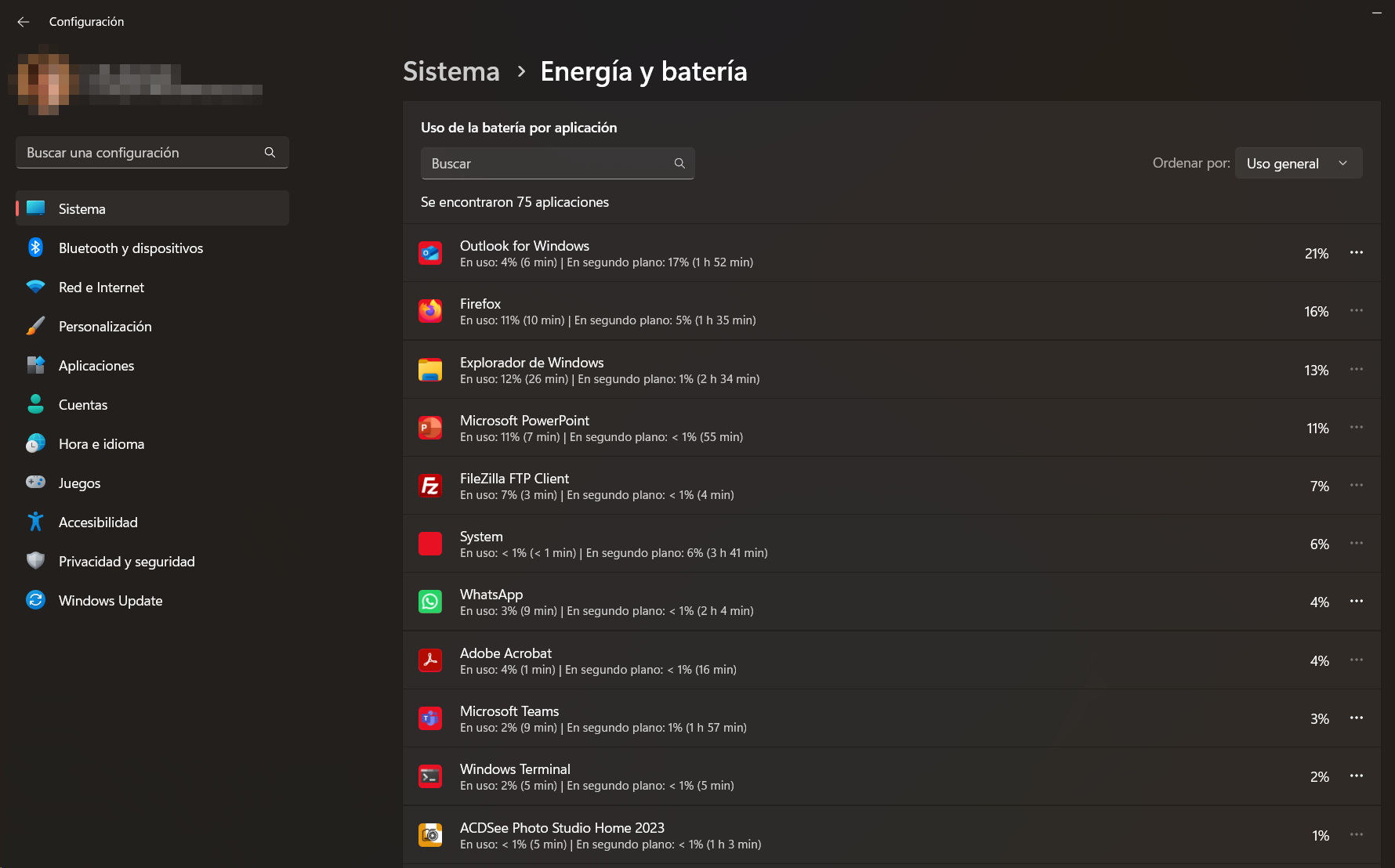The image size is (1395, 868).
Task: Click the Adobe Acrobat name text
Action: (505, 653)
